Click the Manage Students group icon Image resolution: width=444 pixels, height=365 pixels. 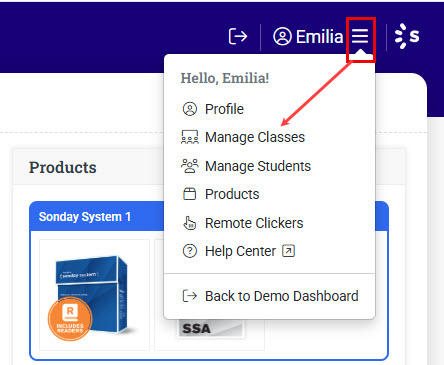click(x=190, y=166)
